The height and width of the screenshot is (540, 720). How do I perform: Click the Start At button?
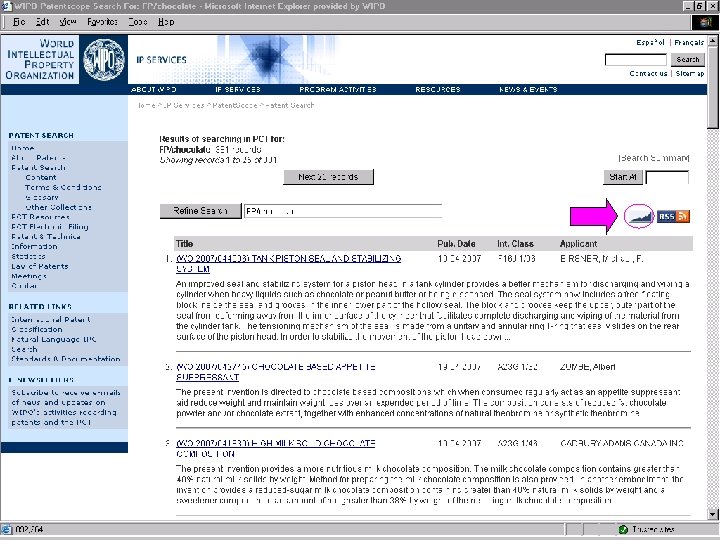click(x=623, y=177)
